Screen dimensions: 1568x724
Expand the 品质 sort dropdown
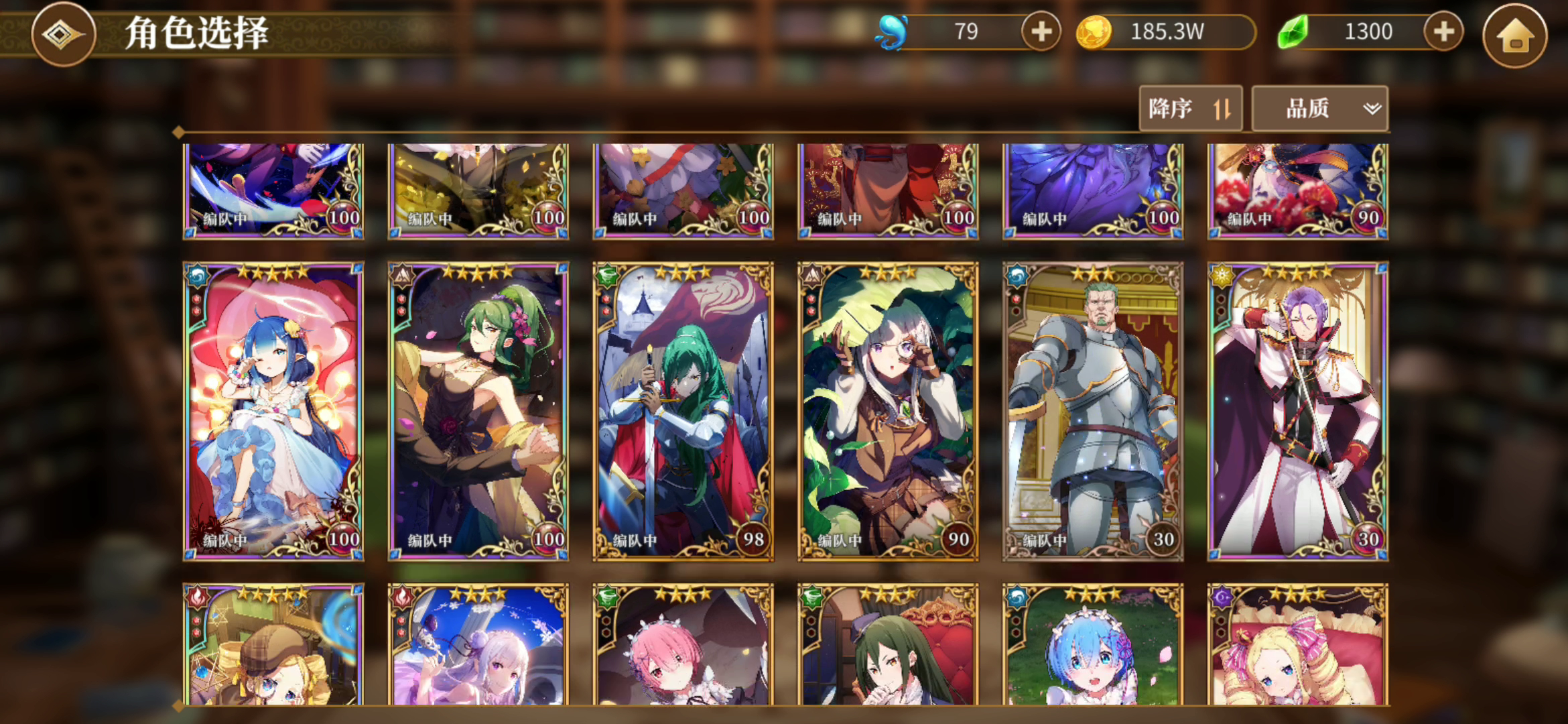point(1319,108)
